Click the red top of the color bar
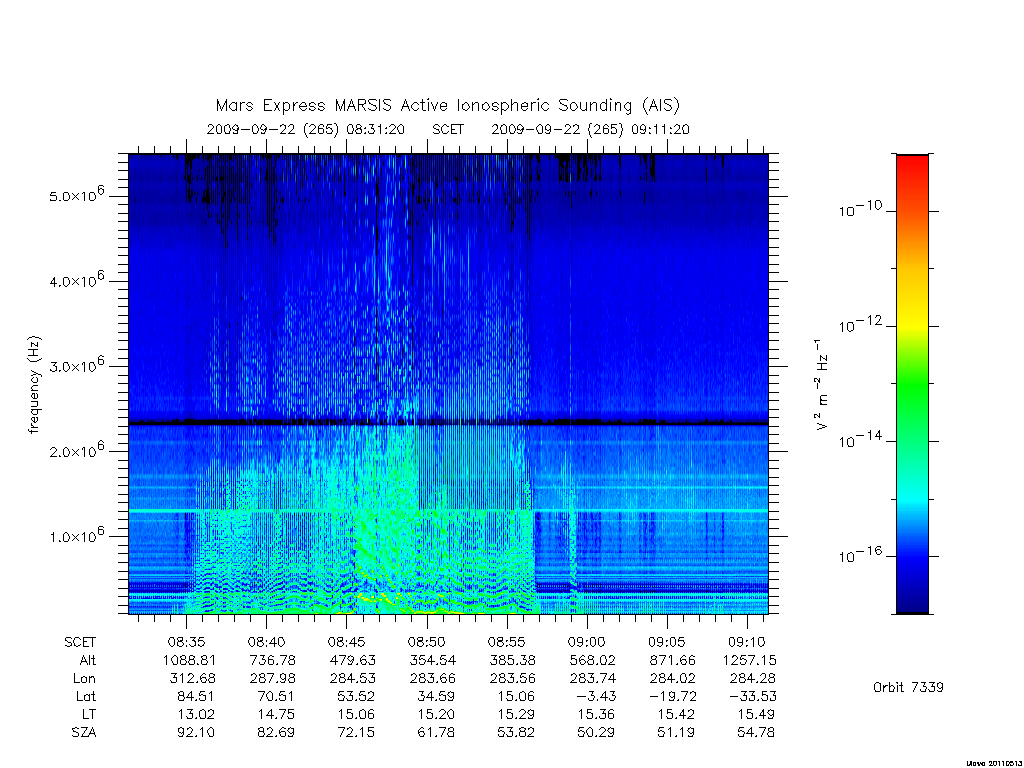The image size is (1024, 768). [912, 167]
